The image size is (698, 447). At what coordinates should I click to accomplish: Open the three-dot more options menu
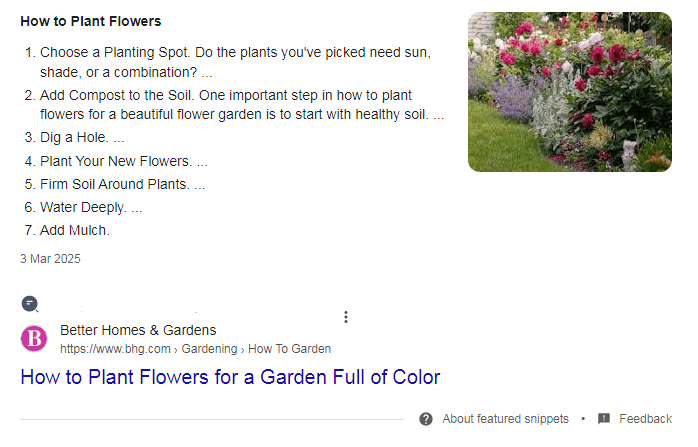346,317
